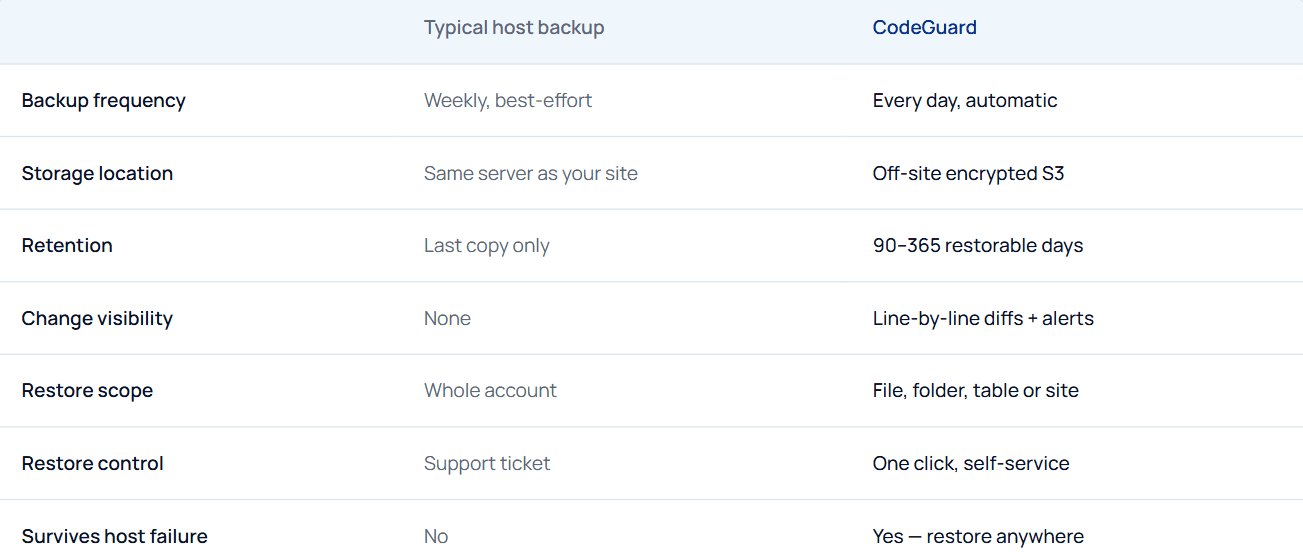This screenshot has height=560, width=1303.
Task: Click the 'CodeGuard' column header
Action: tap(925, 28)
